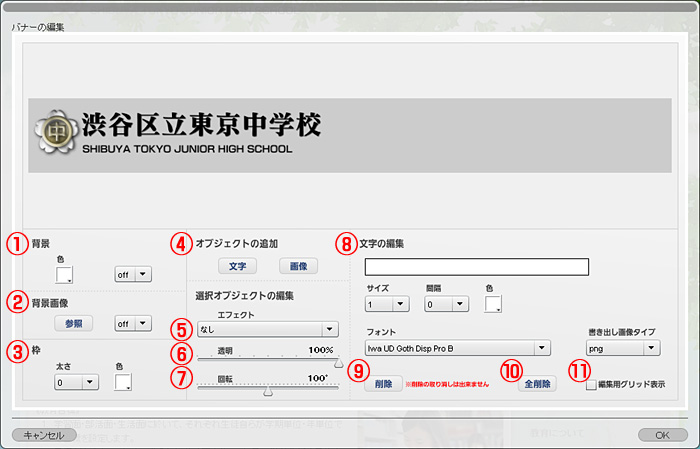
Task: Choose export image type png dropdown
Action: (621, 348)
